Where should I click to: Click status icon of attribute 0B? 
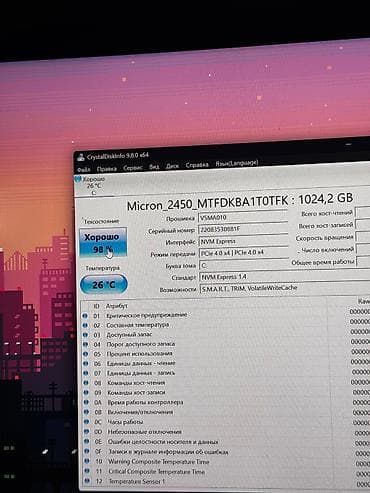[x=86, y=412]
